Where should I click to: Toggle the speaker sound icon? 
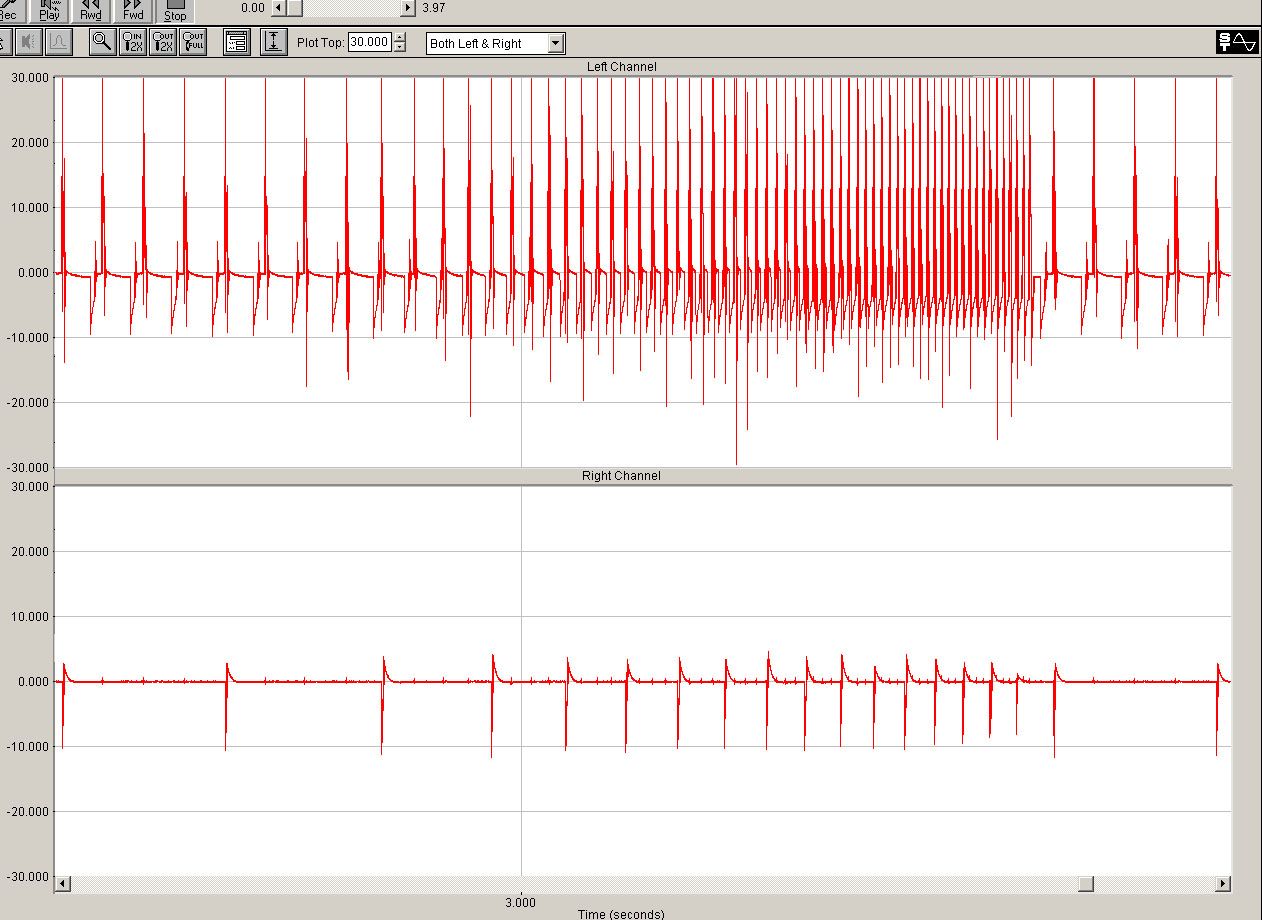tap(27, 42)
